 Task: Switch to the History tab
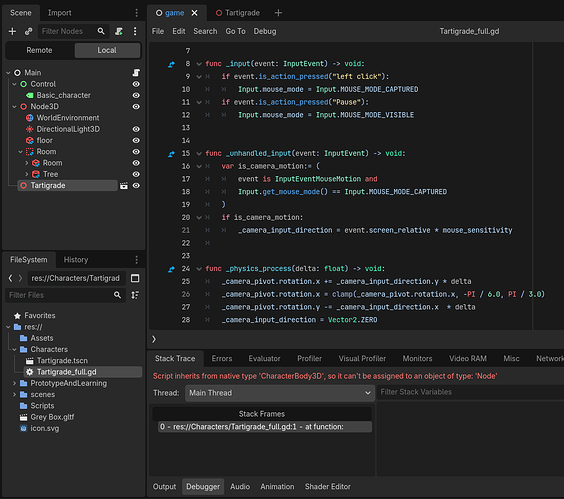click(76, 260)
